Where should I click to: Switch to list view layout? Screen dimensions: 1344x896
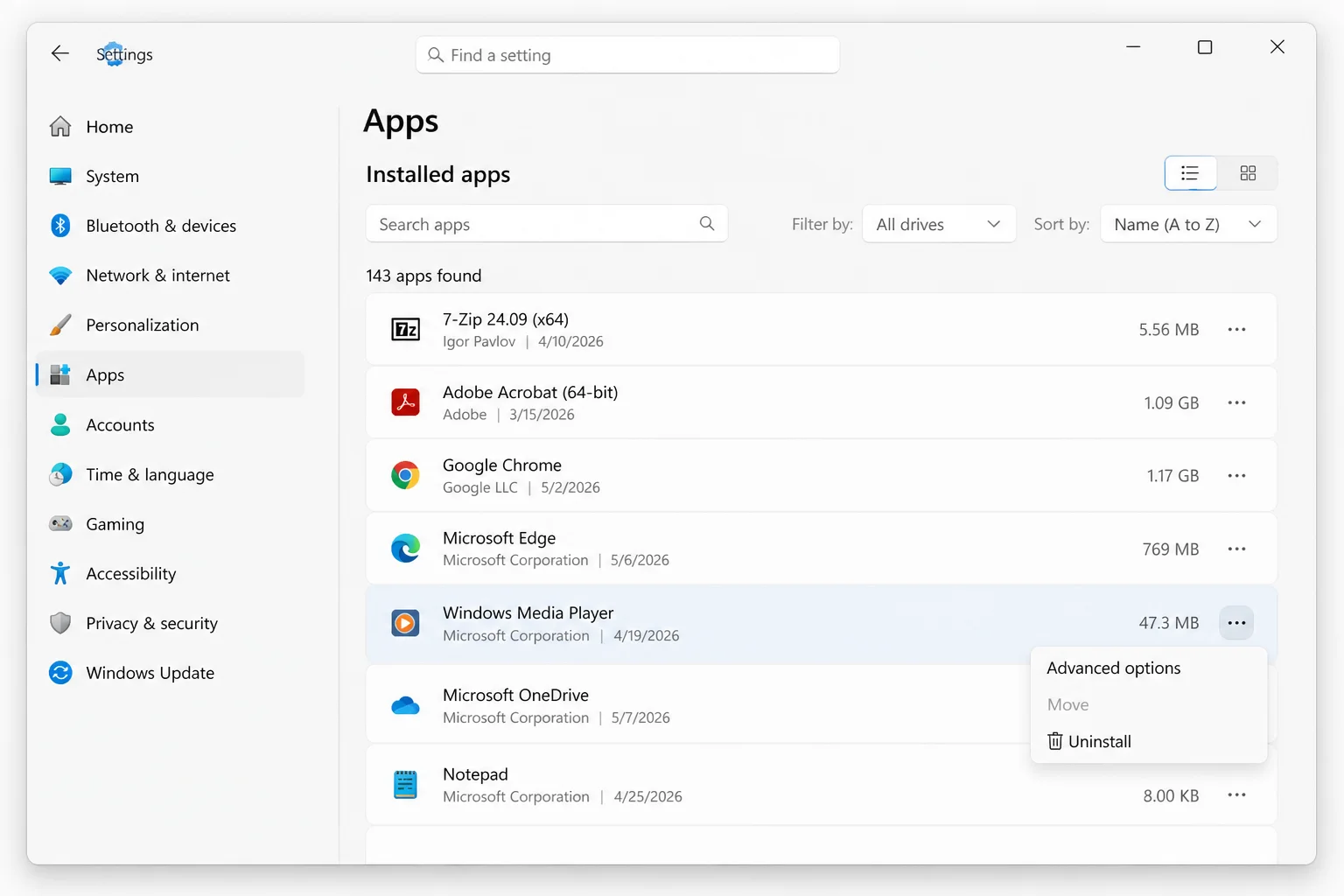pos(1190,173)
